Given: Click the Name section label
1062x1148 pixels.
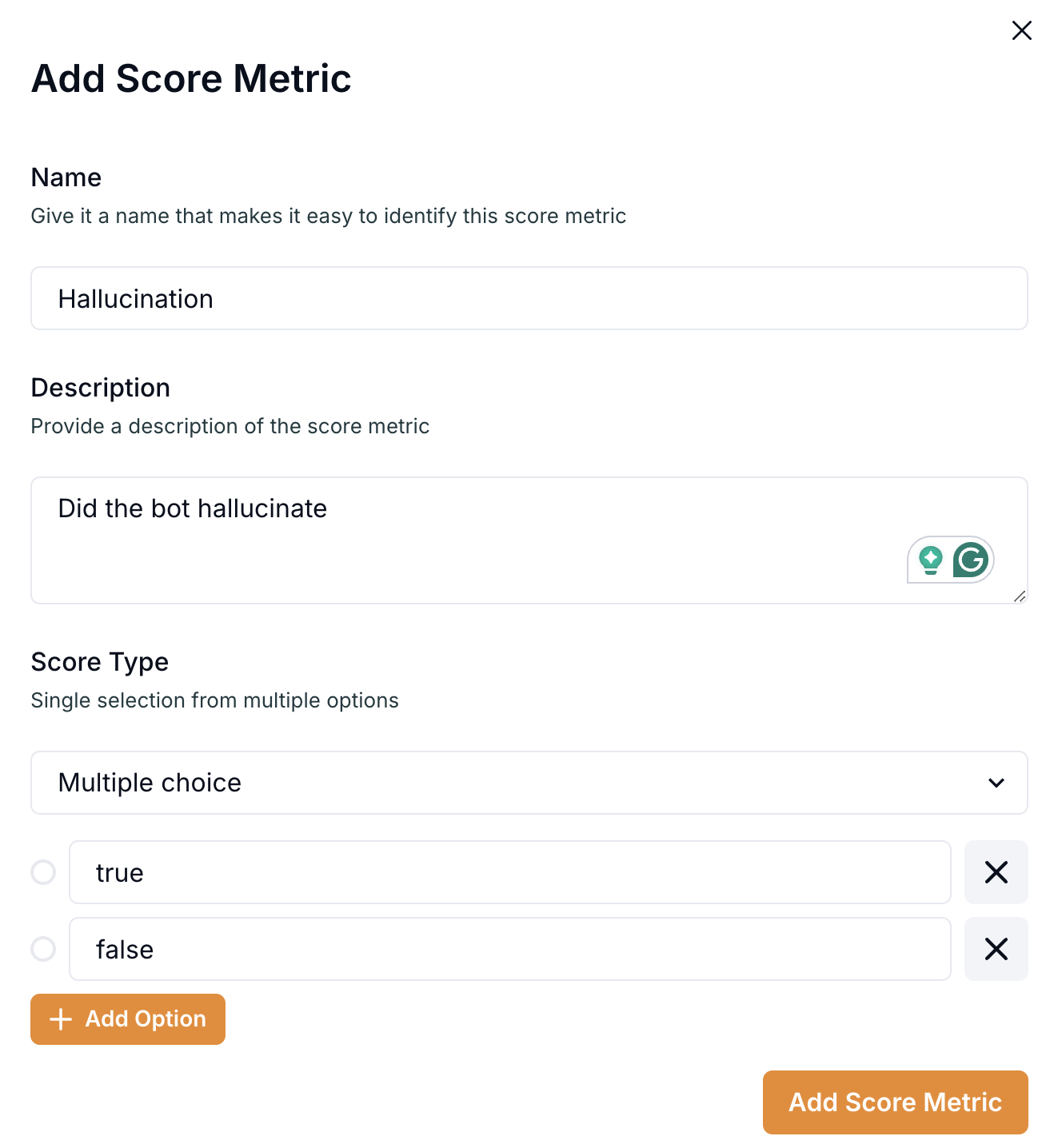Looking at the screenshot, I should coord(66,177).
